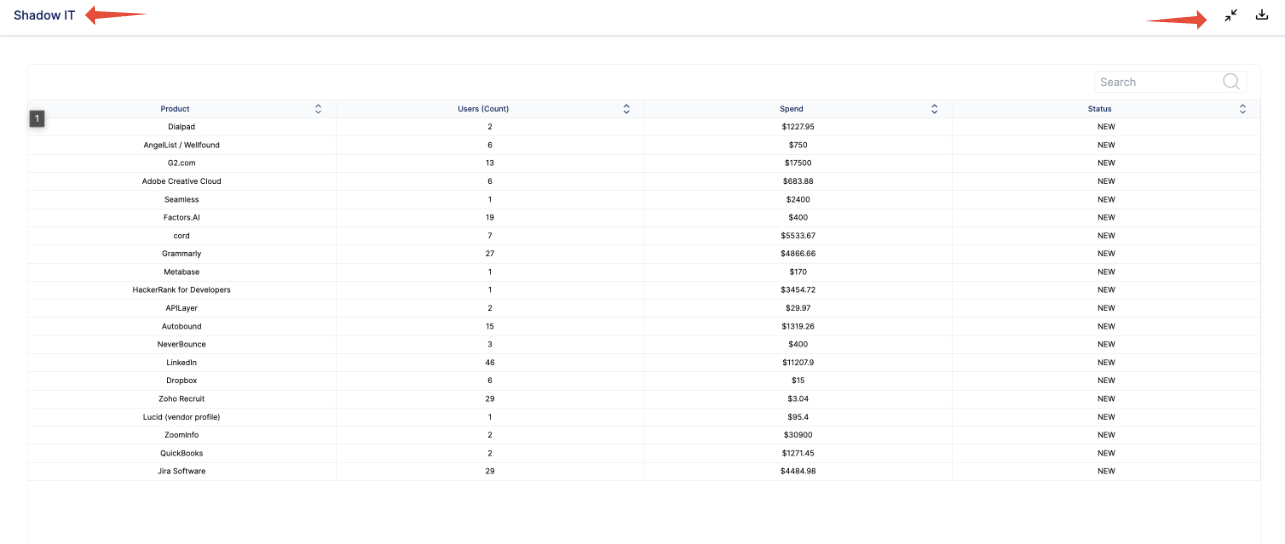Click the $17500 spend value

click(x=798, y=163)
